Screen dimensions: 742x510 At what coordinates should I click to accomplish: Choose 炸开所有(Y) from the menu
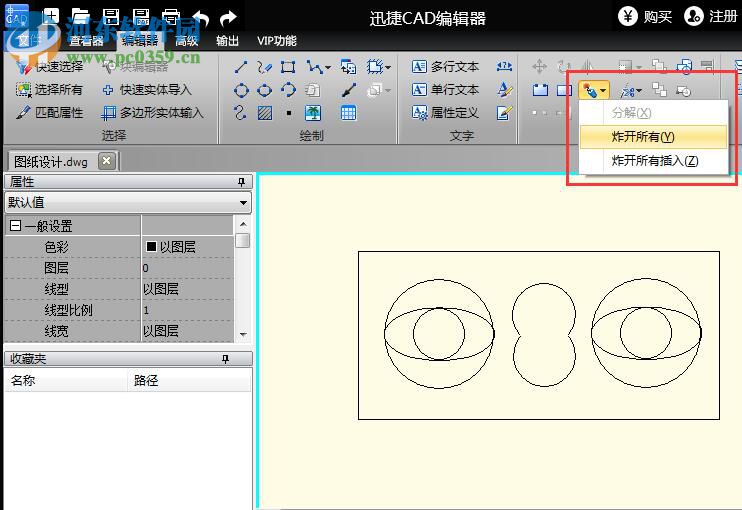(x=643, y=137)
